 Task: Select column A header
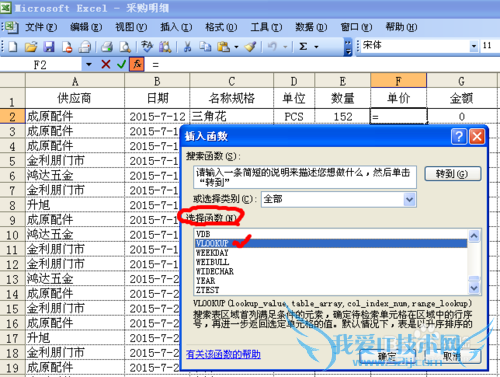pos(75,81)
